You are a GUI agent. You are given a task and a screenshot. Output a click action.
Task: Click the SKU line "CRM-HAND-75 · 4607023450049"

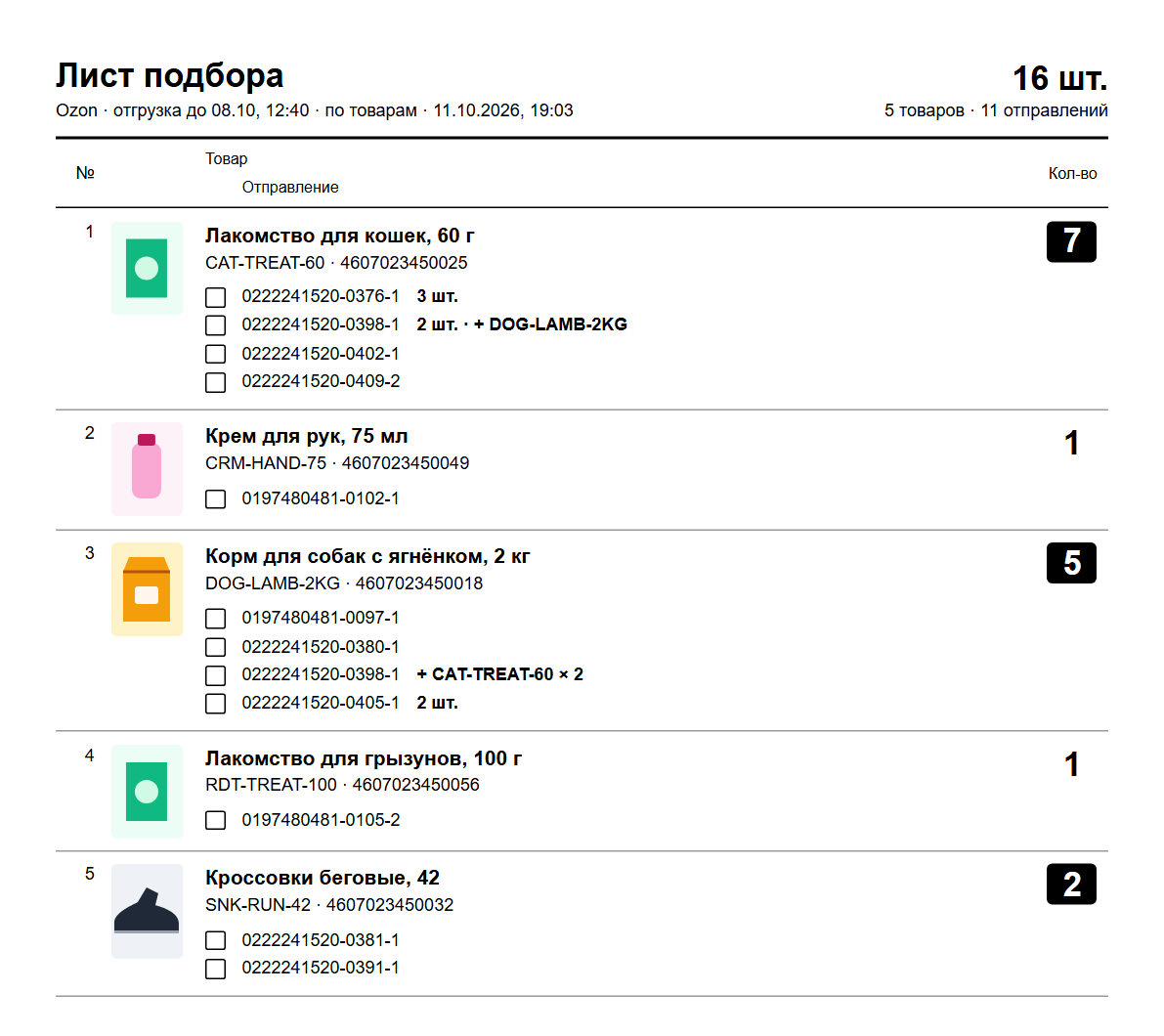pos(337,463)
